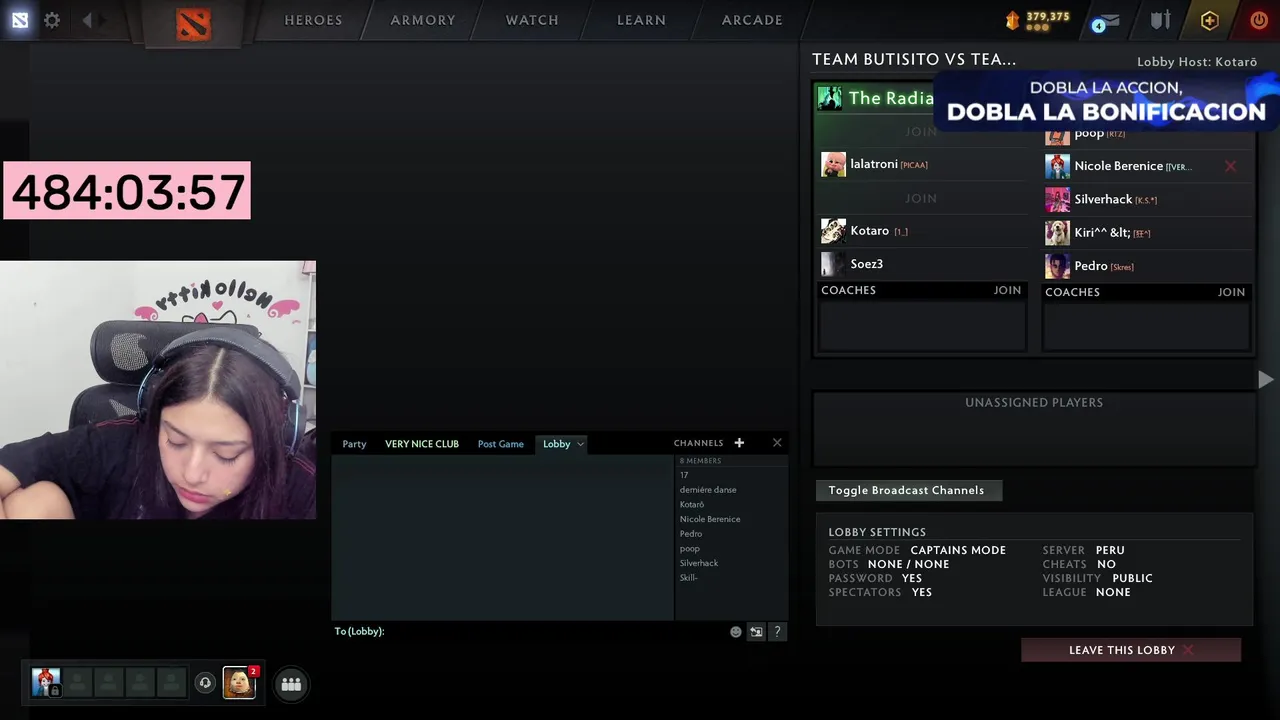Click the Unassigned Players area
1280x720 pixels.
pos(1034,429)
